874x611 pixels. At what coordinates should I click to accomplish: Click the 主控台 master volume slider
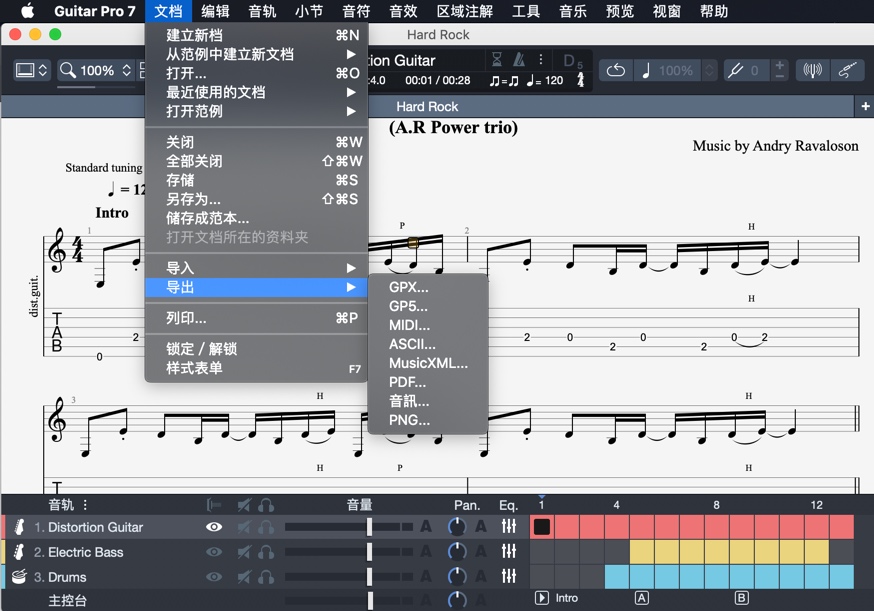point(349,600)
